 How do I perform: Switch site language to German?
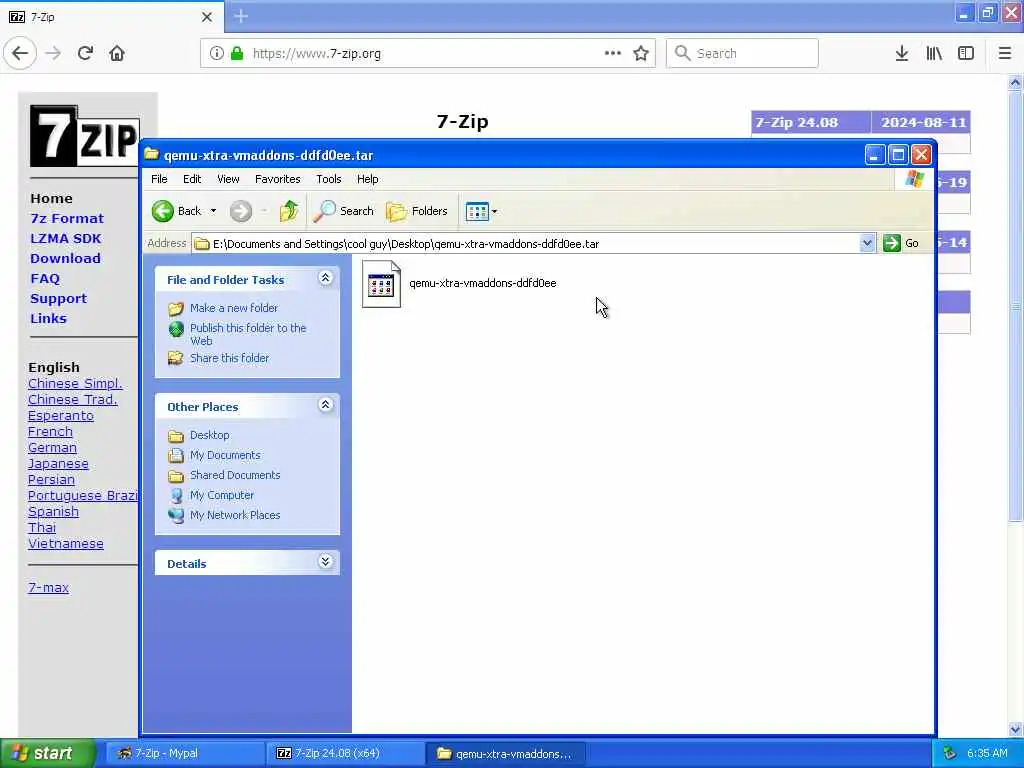pyautogui.click(x=52, y=448)
